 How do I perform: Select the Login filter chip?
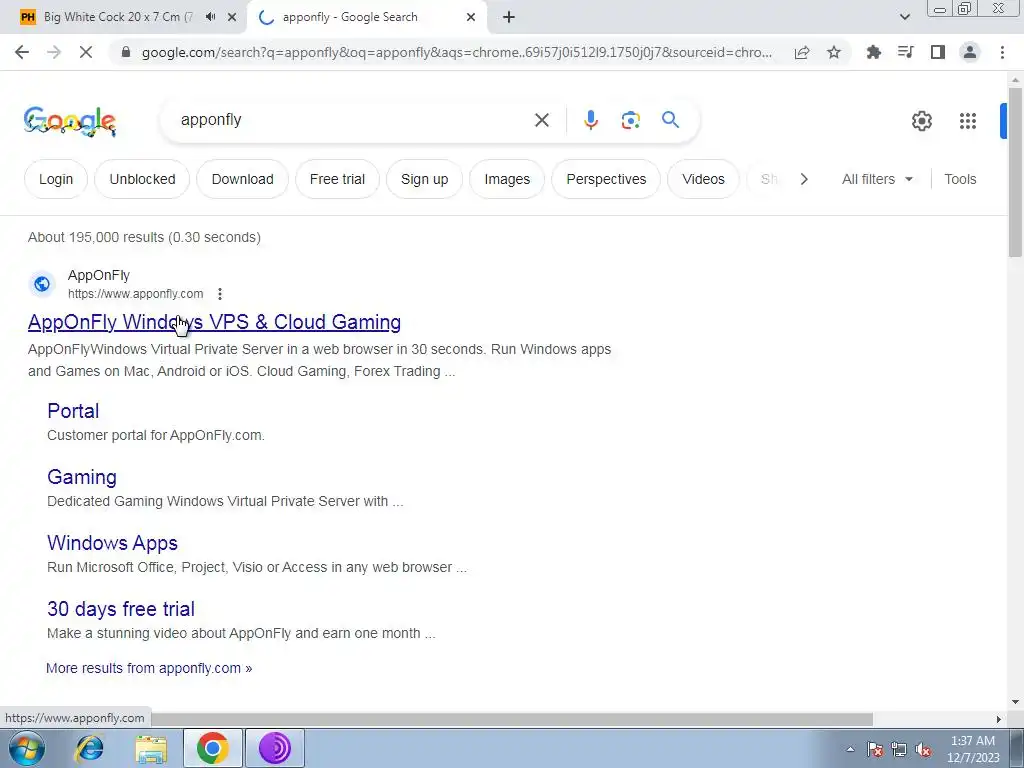pyautogui.click(x=56, y=179)
